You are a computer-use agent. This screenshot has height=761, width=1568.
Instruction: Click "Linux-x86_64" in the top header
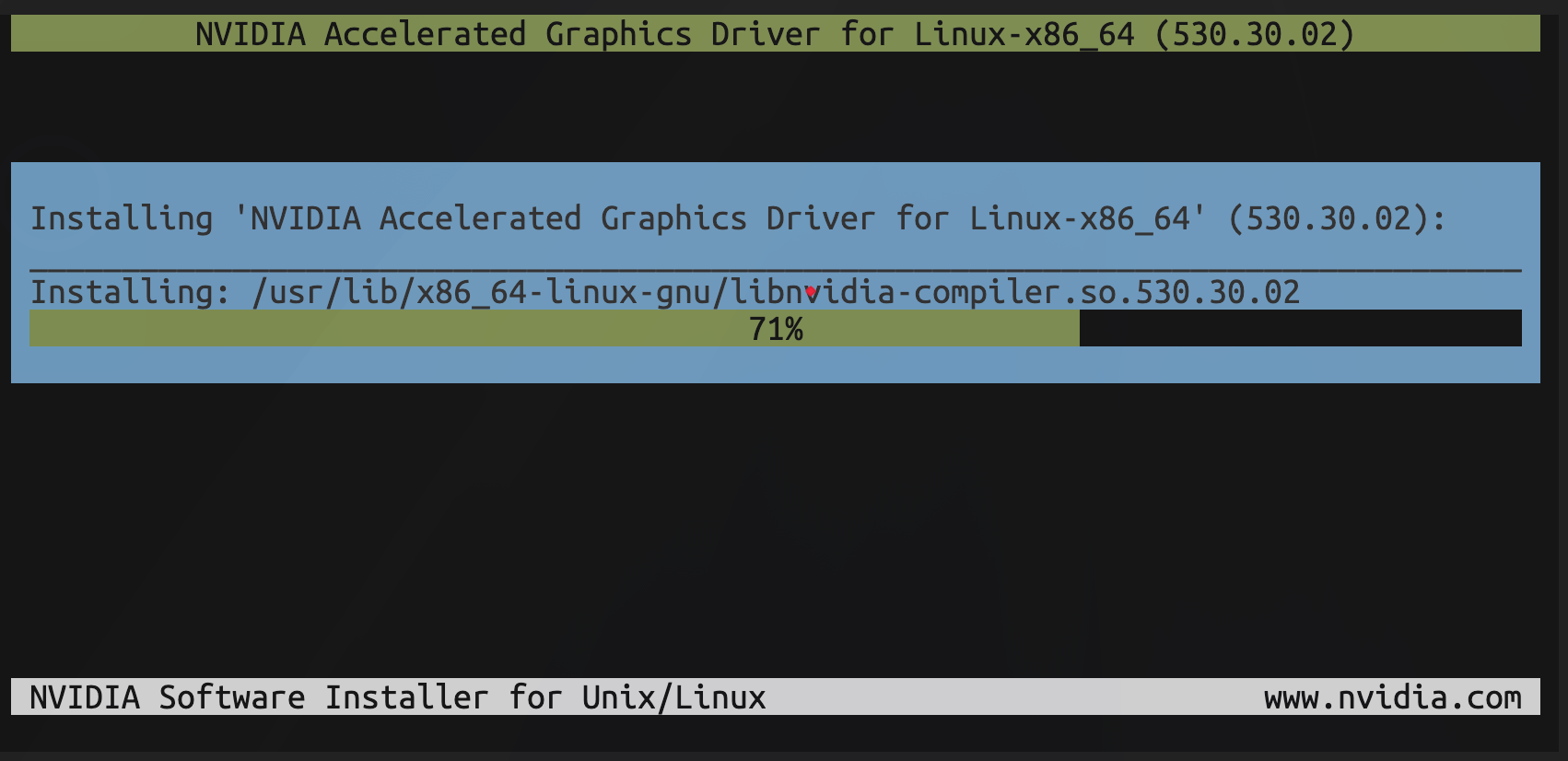tap(1024, 34)
